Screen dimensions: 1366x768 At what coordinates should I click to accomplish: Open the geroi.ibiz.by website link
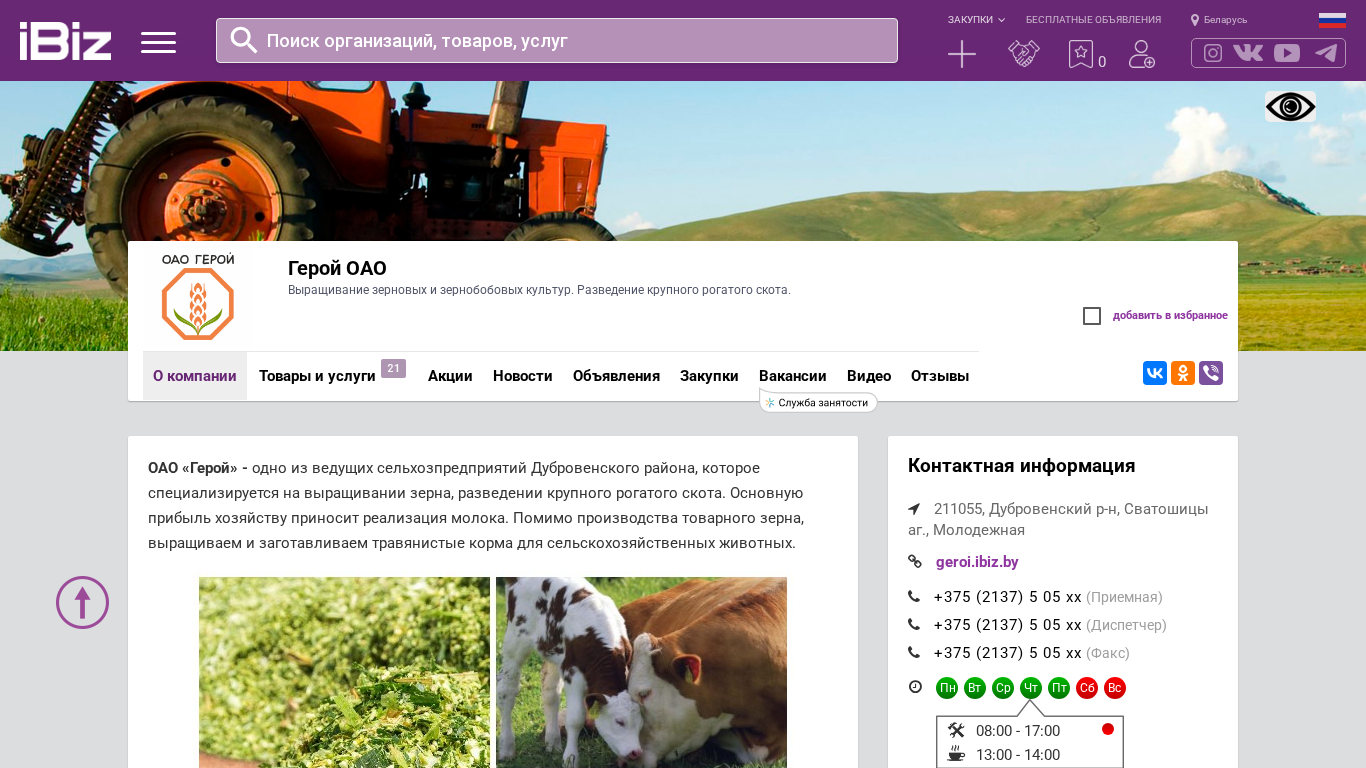pyautogui.click(x=977, y=562)
